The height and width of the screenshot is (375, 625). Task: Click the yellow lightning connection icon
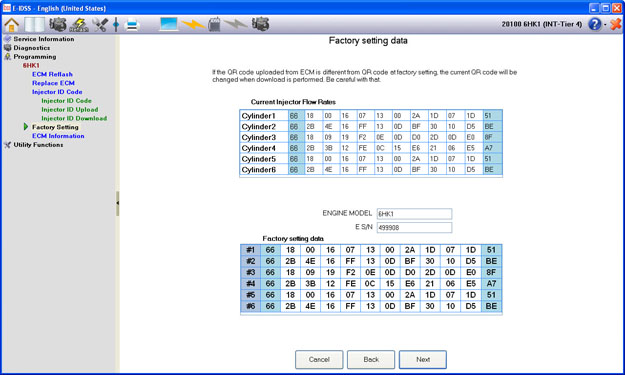coord(193,24)
